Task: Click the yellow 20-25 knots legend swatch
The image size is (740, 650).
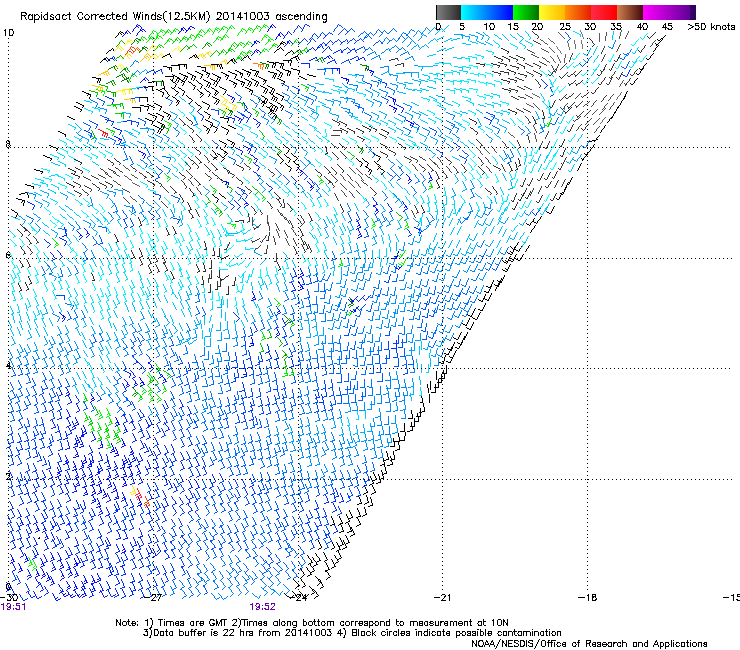Action: [x=552, y=12]
